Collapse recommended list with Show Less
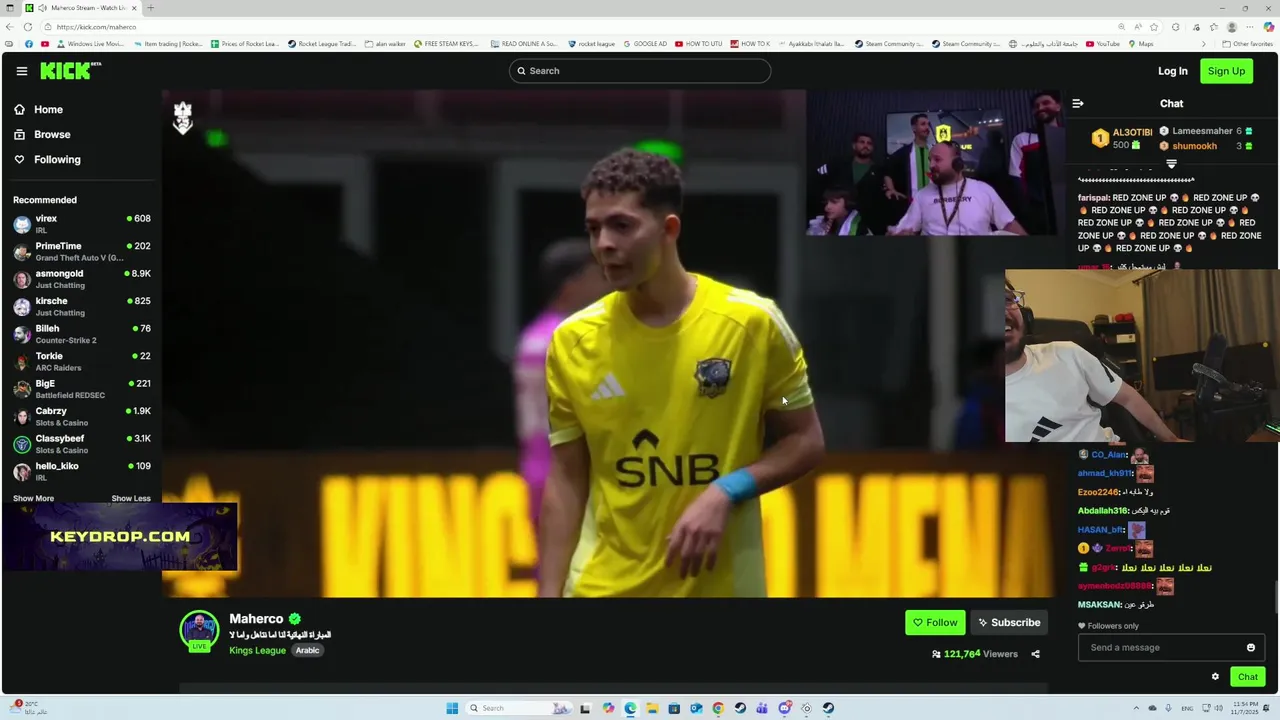Viewport: 1280px width, 720px height. pyautogui.click(x=131, y=498)
